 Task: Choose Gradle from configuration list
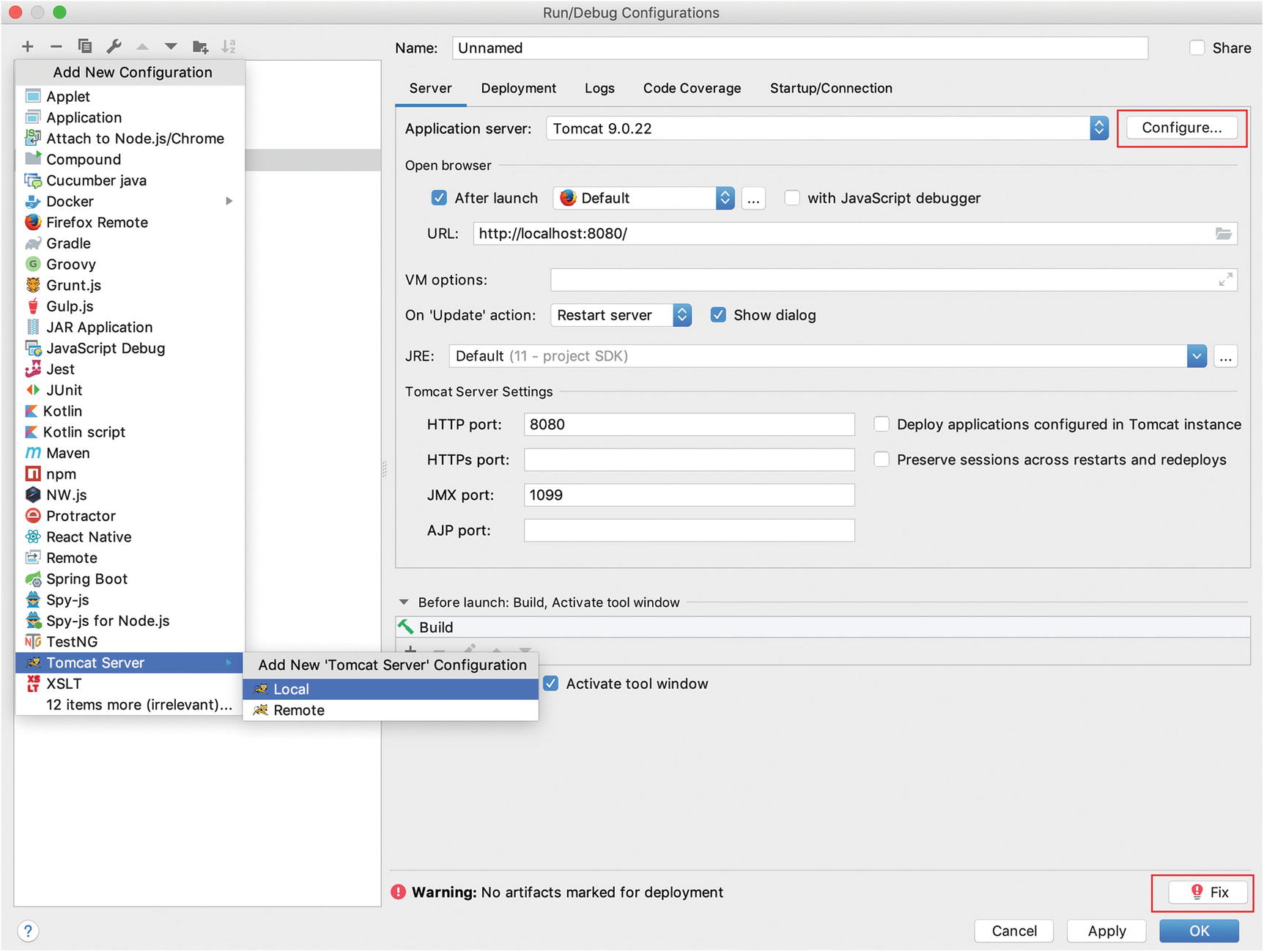(130, 243)
